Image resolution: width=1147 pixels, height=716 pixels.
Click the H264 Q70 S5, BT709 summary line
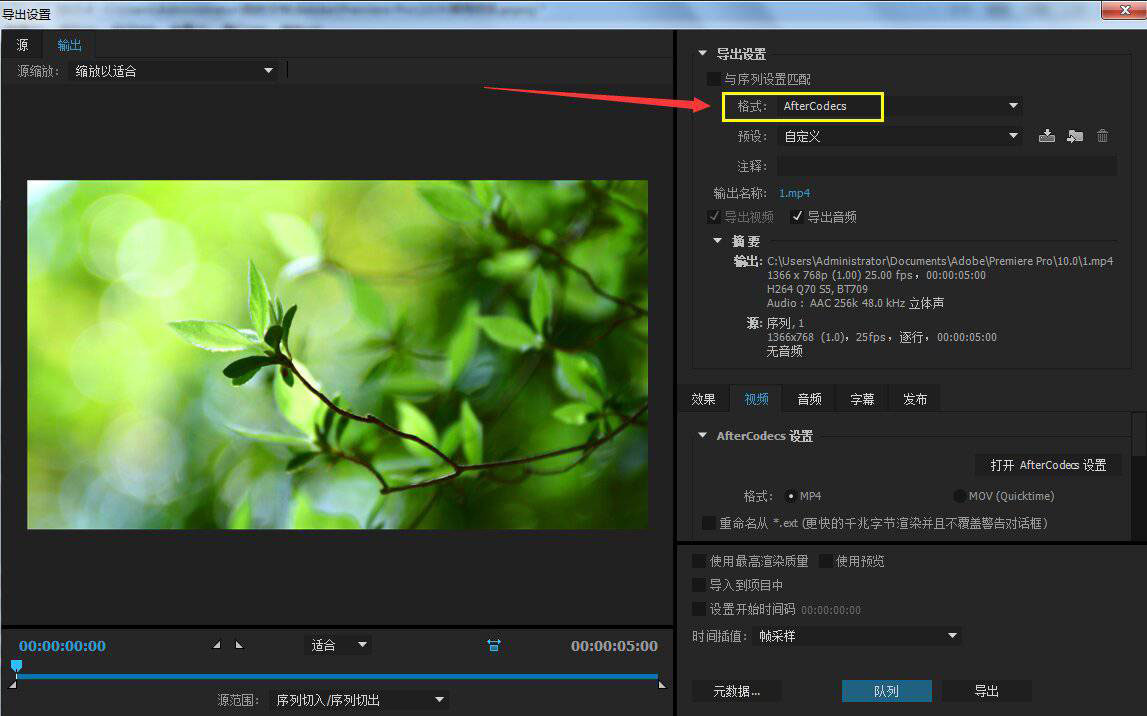(817, 289)
